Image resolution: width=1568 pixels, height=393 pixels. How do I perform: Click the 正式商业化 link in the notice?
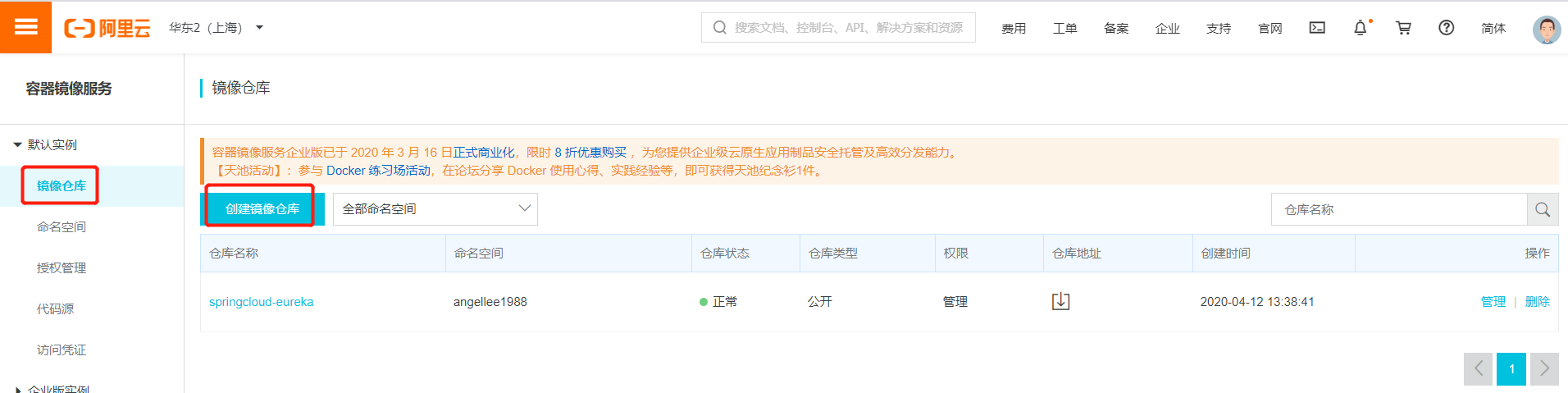484,153
